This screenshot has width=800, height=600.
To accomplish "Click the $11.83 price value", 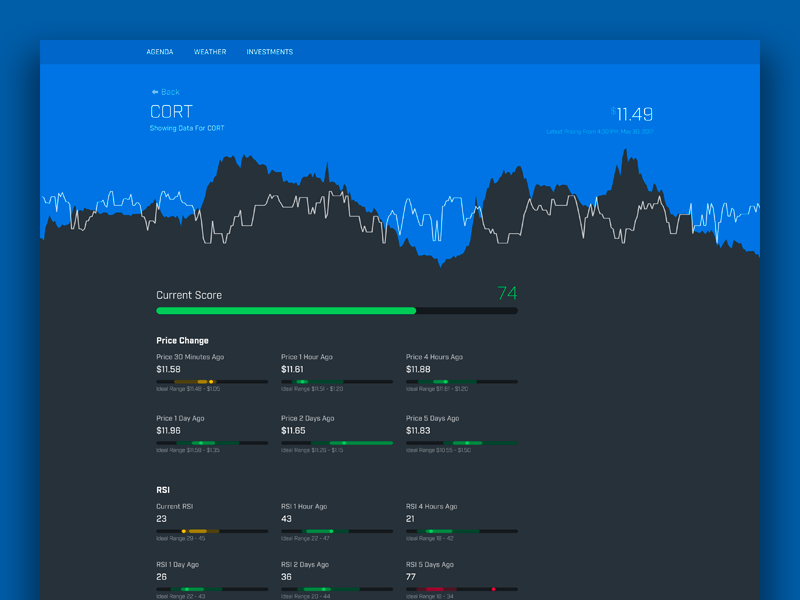I will 418,431.
